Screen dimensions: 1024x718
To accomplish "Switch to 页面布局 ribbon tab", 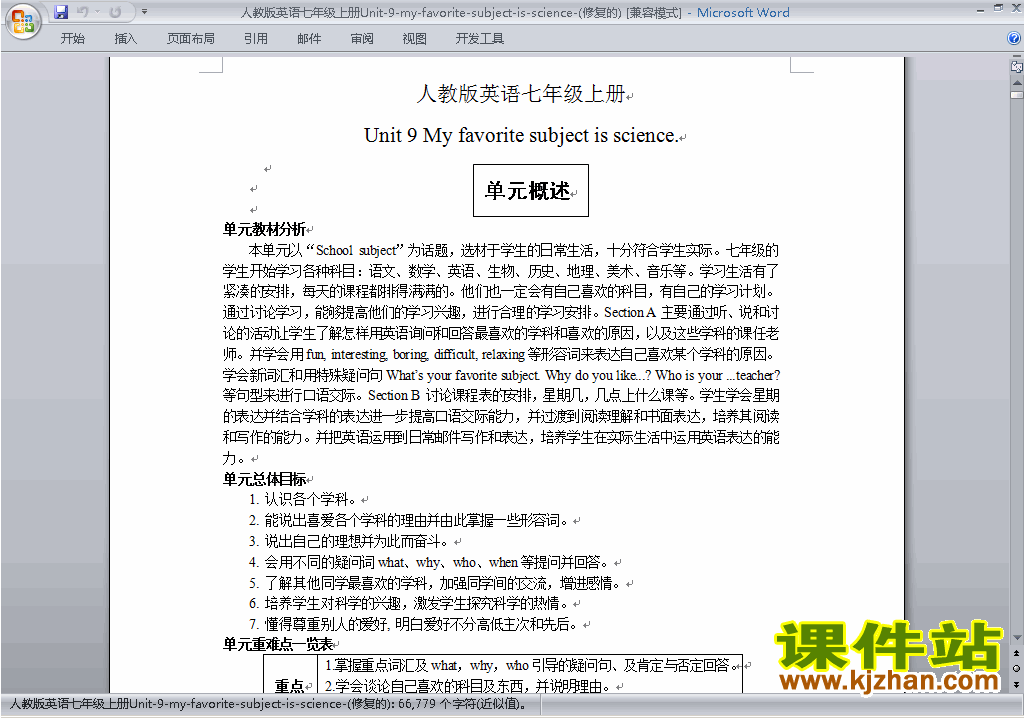I will pos(190,39).
